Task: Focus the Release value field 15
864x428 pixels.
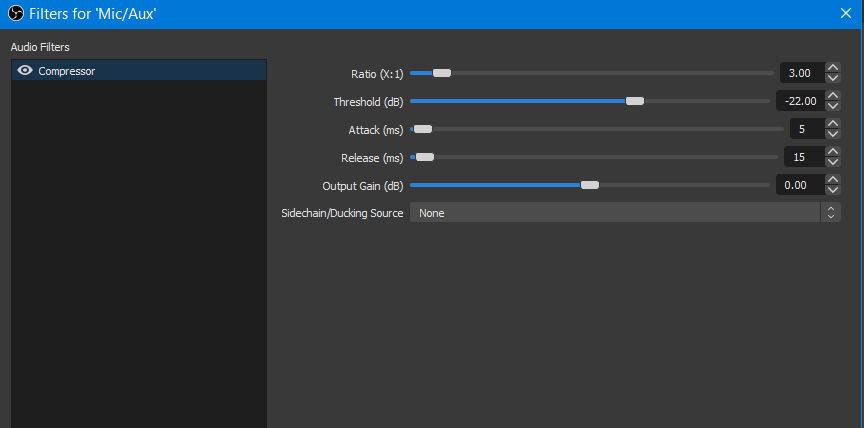Action: [804, 157]
